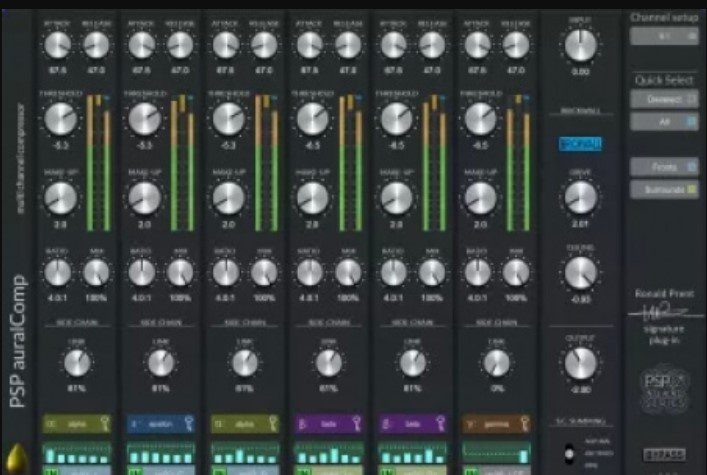Click the Threshold knob on channel 3
This screenshot has height=475, width=707.
coord(228,119)
